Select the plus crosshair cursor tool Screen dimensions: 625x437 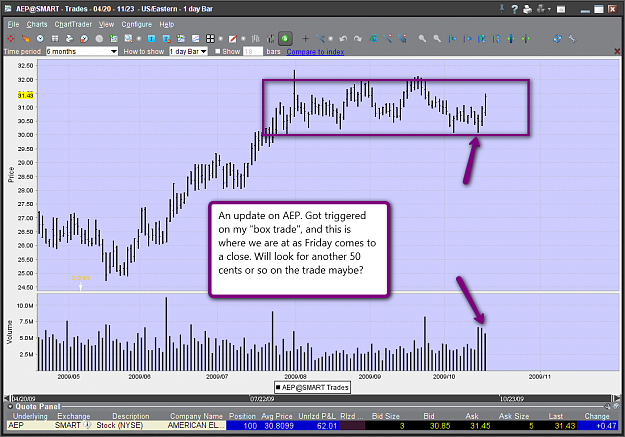[305, 39]
